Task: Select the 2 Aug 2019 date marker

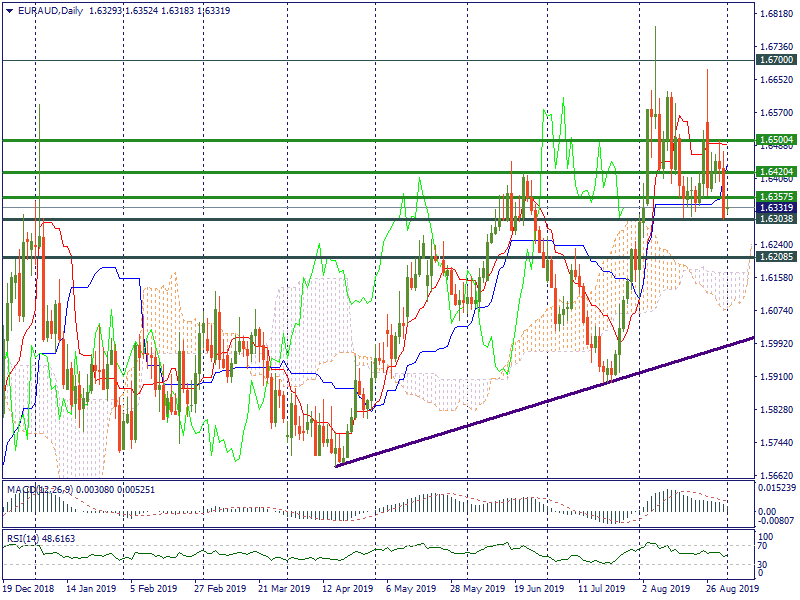Action: pos(664,590)
